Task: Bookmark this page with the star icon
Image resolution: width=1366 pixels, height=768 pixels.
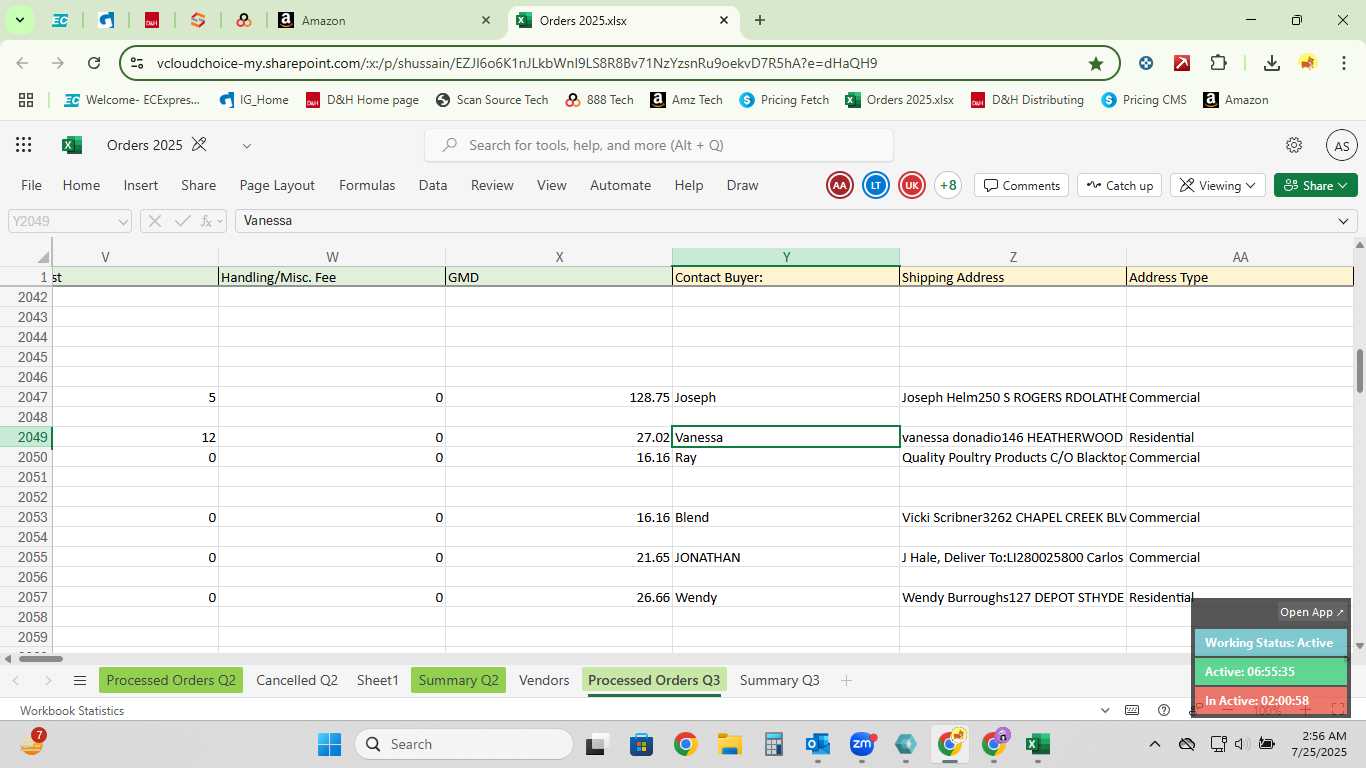Action: 1096,63
